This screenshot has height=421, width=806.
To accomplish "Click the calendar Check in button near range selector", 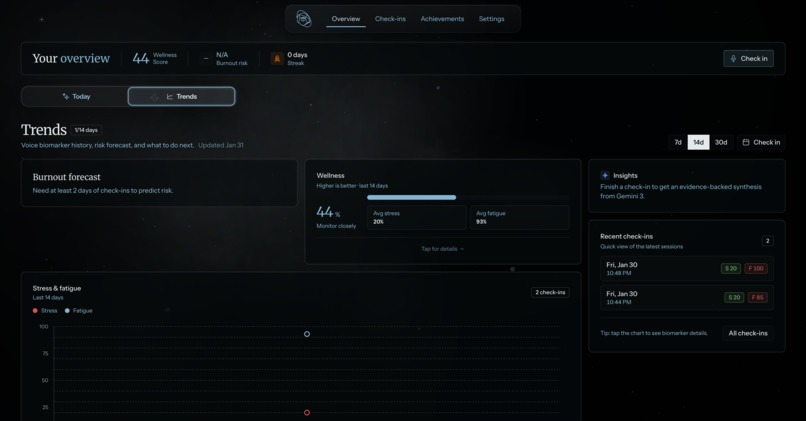I will [x=761, y=142].
